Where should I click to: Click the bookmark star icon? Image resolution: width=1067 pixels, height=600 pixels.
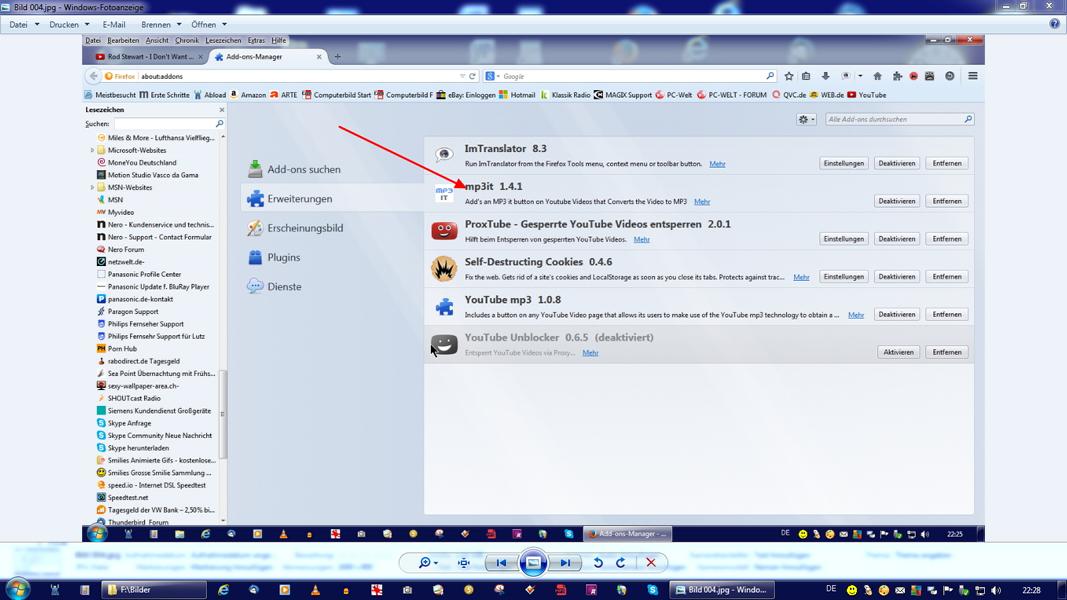[789, 76]
